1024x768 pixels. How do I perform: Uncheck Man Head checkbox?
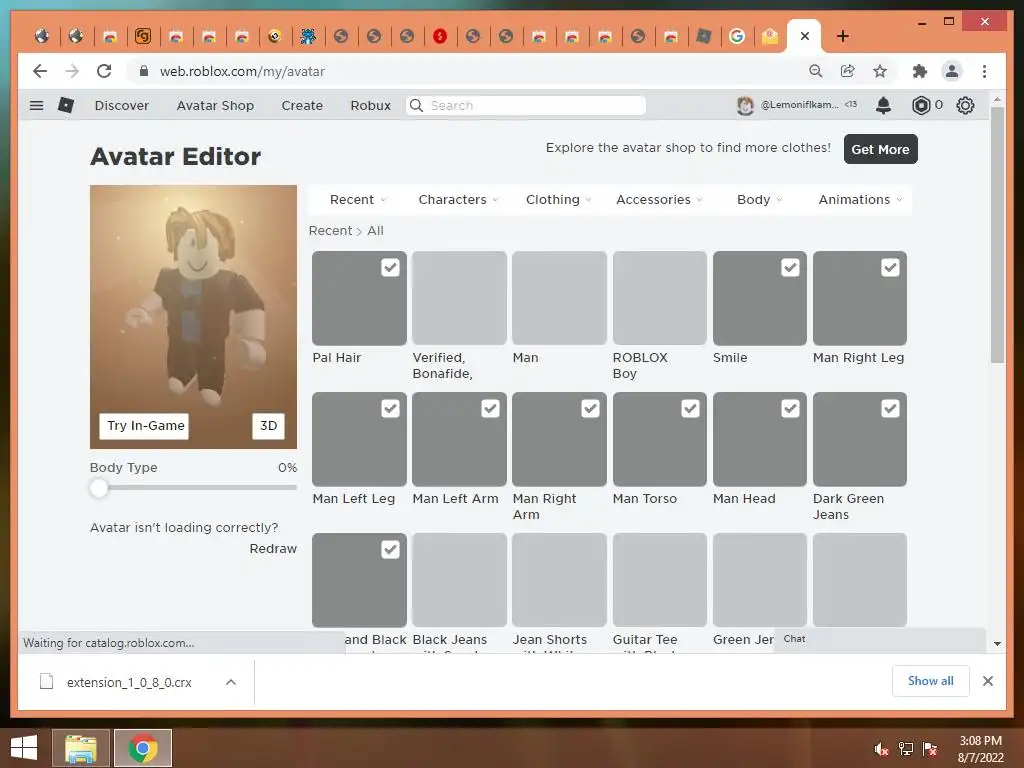click(x=790, y=409)
